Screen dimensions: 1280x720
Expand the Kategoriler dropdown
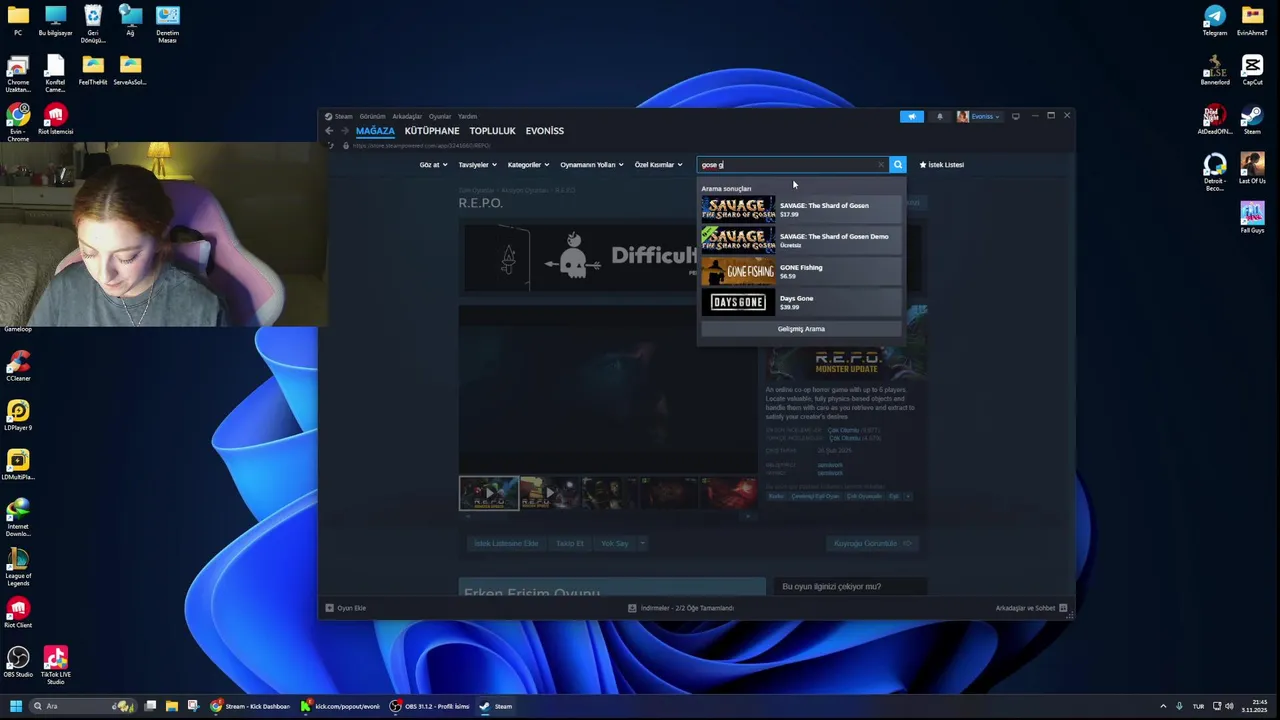(x=528, y=165)
